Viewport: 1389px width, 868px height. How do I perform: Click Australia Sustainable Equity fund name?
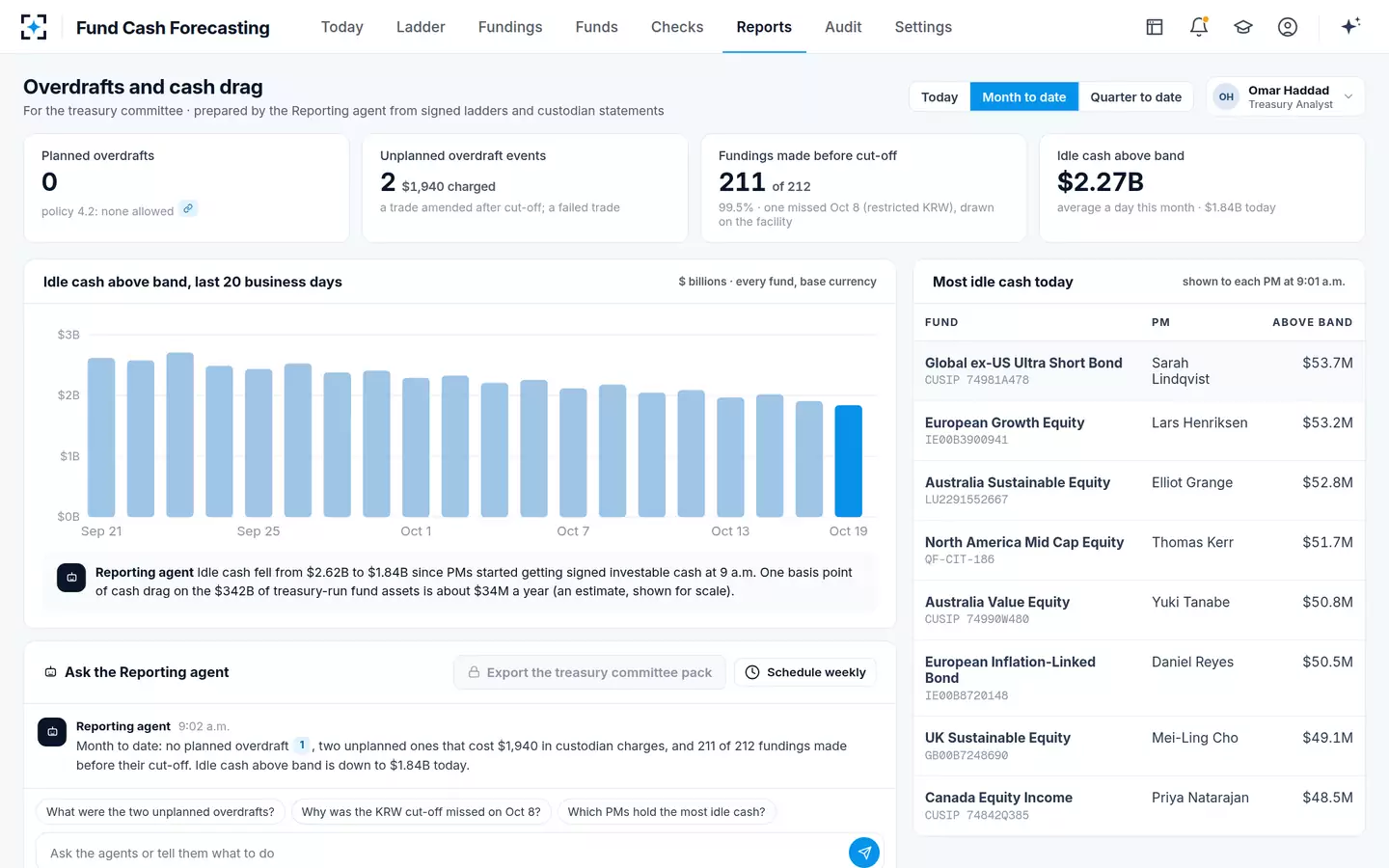click(1018, 482)
